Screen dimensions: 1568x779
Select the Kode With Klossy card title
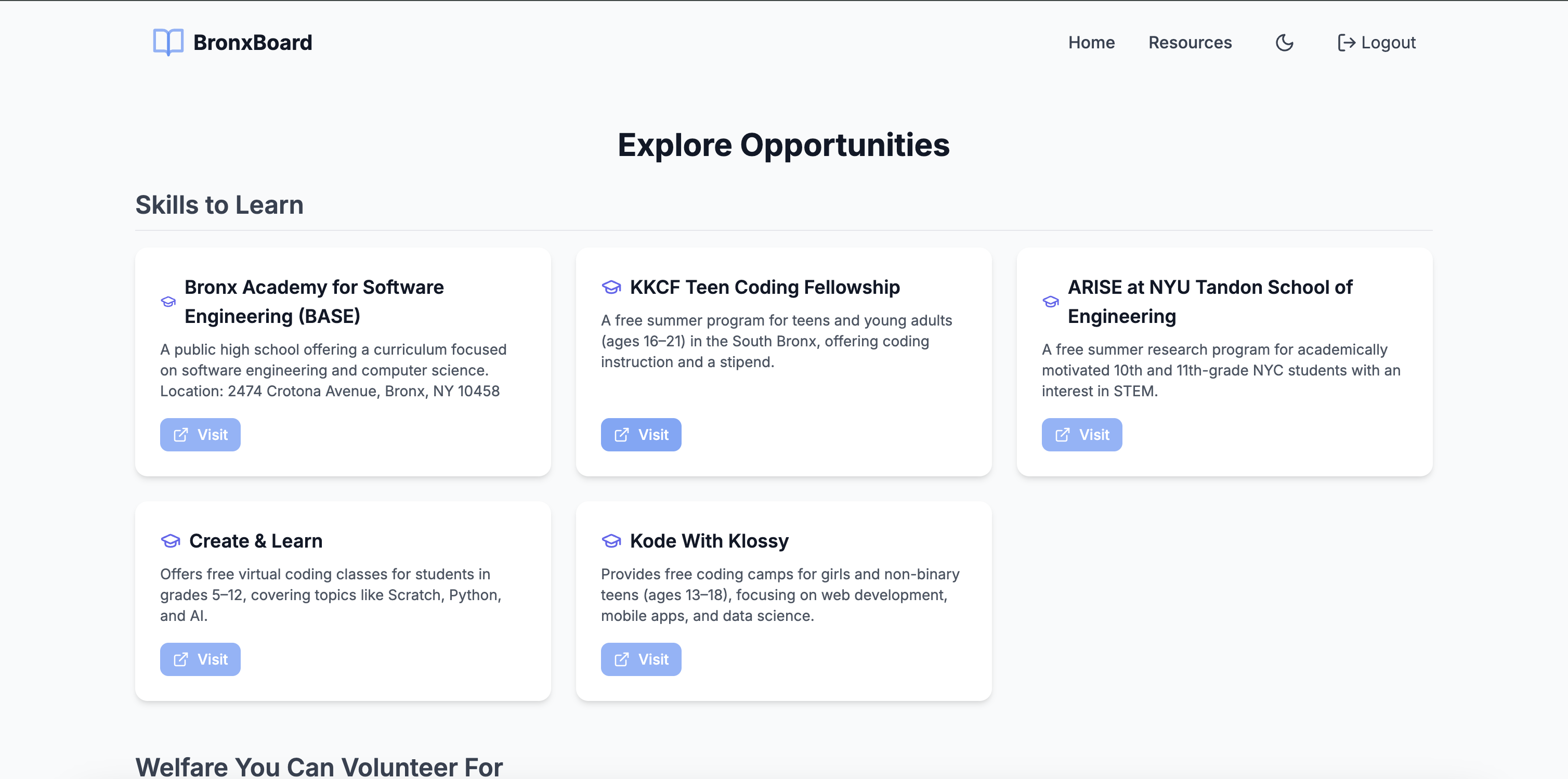709,541
